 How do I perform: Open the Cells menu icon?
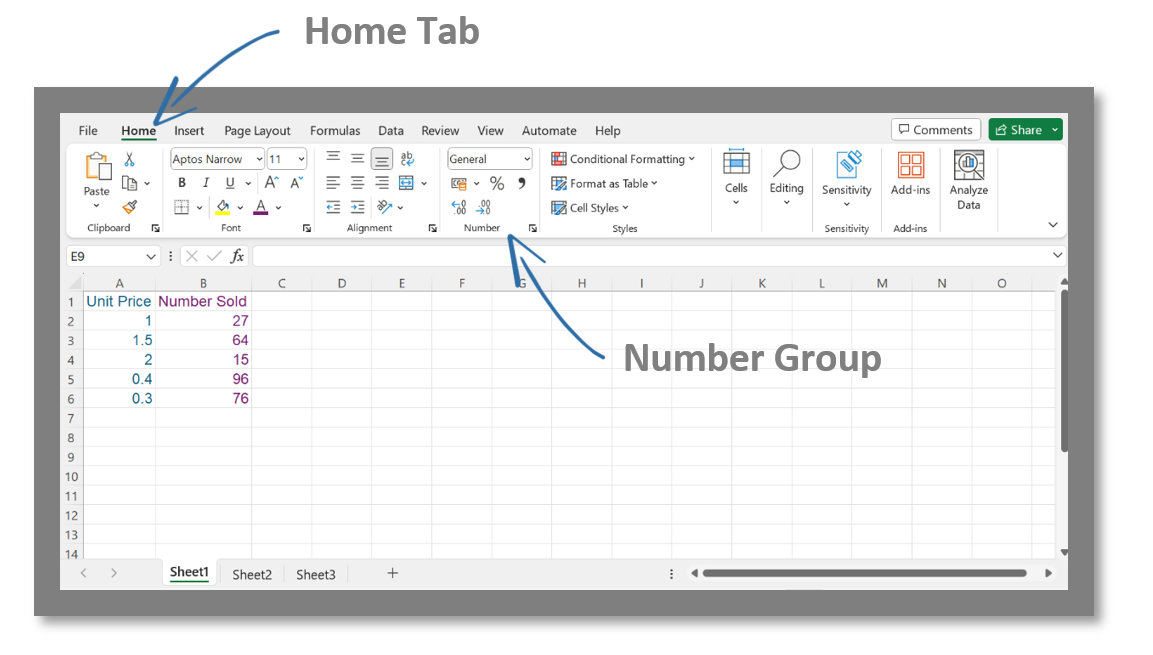coord(736,162)
